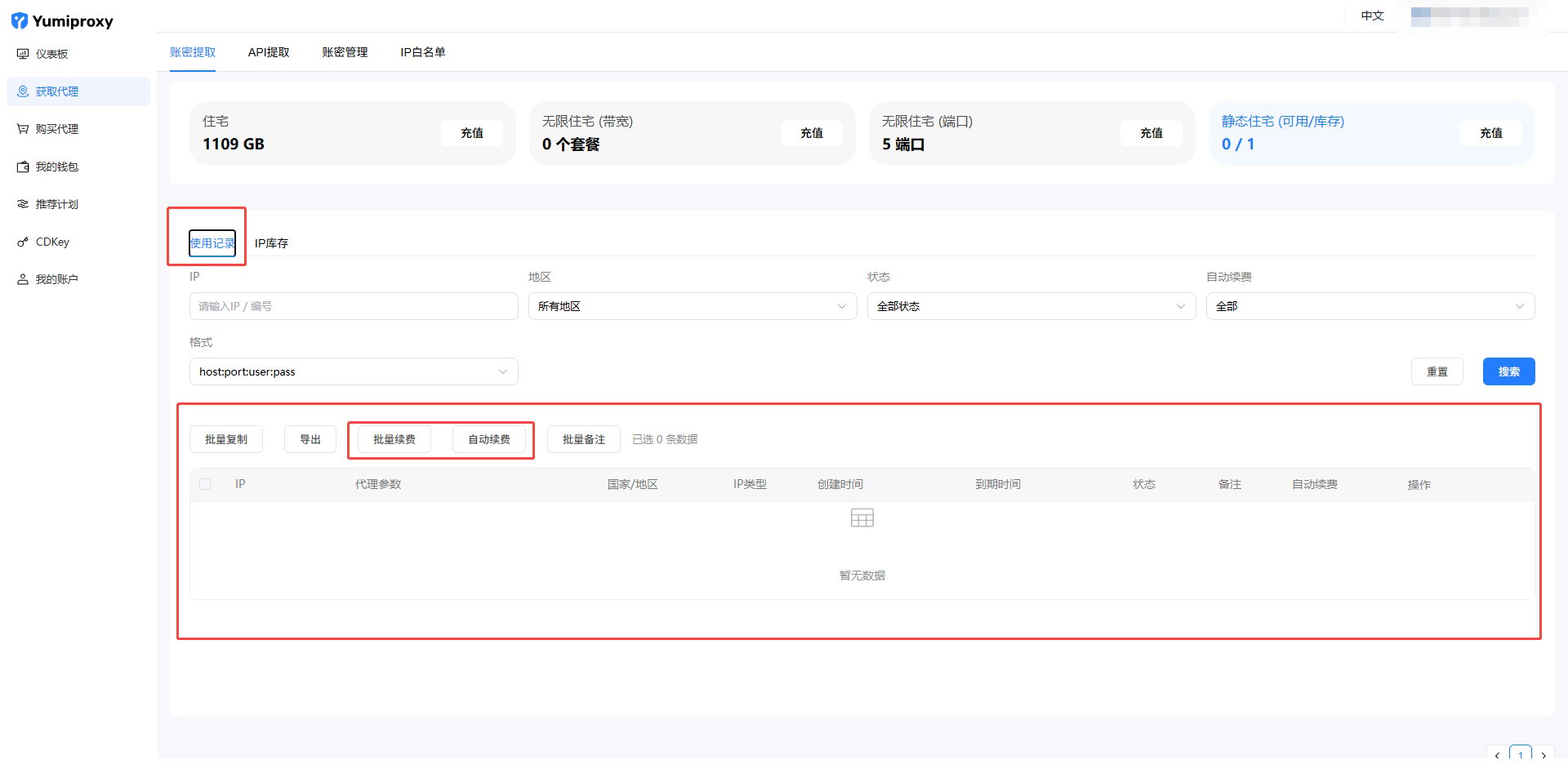Image resolution: width=1568 pixels, height=778 pixels.
Task: Click the 自动续费 button in the toolbar
Action: pos(489,439)
